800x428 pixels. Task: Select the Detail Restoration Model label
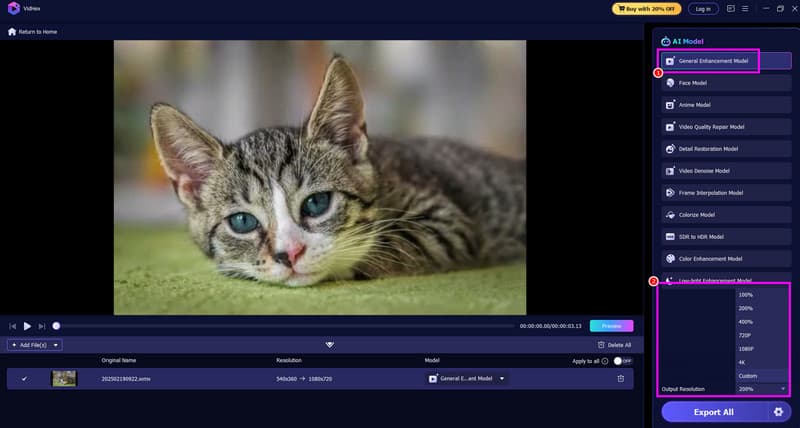click(708, 148)
